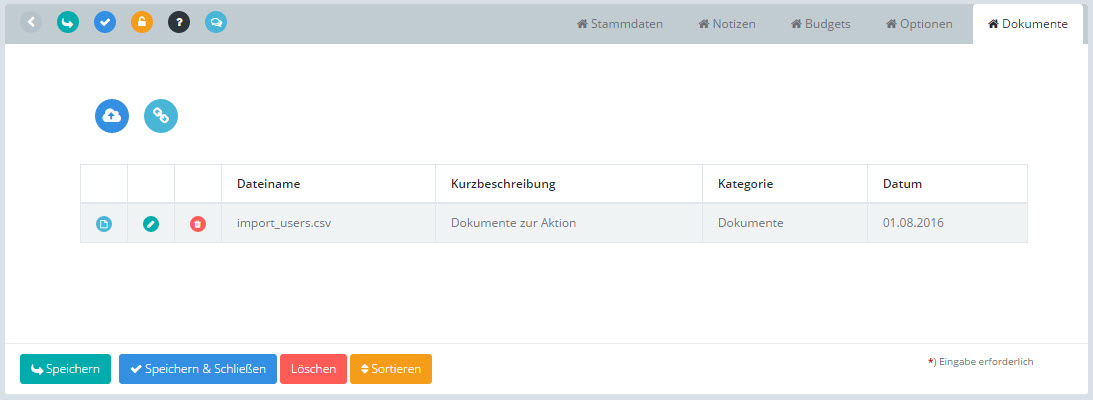Viewport: 1093px width, 400px height.
Task: Open the chat bubbles icon in top bar
Action: click(216, 22)
